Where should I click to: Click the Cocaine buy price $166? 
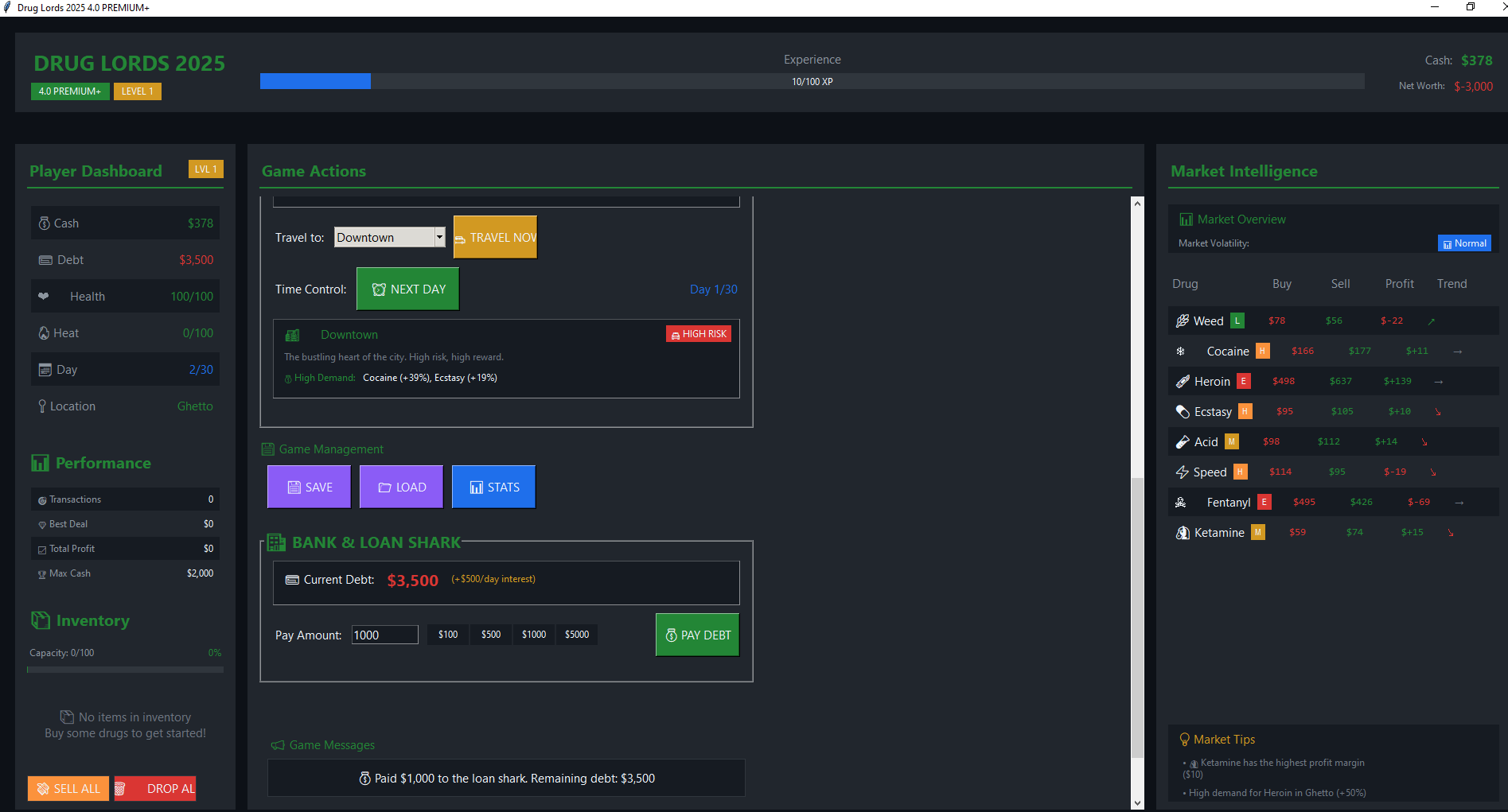(x=1303, y=351)
